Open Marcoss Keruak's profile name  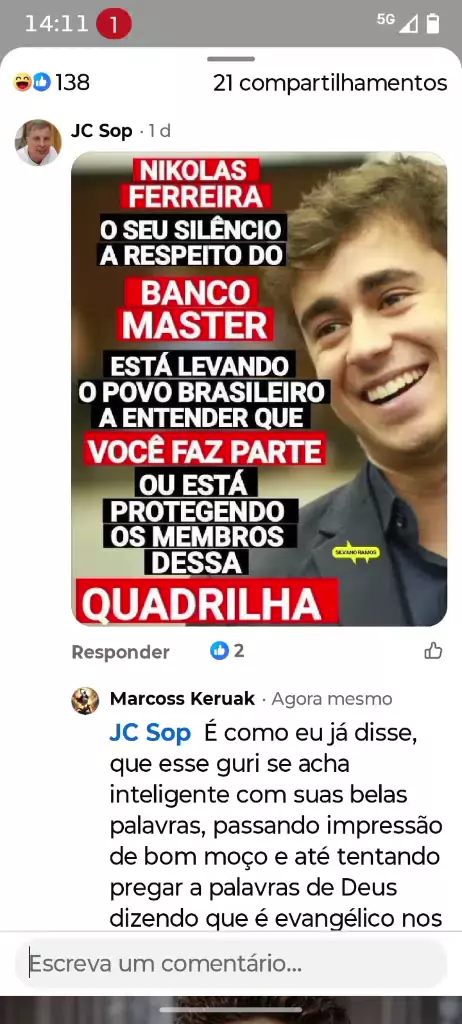[x=182, y=699]
